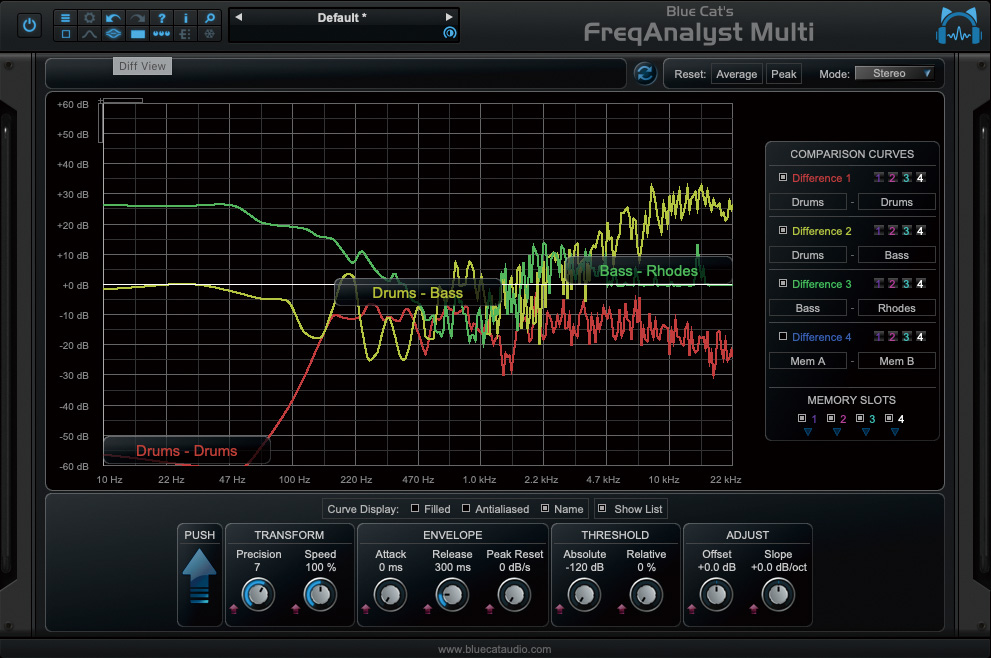
Task: Expand memory slot 3 triangle arrow
Action: [866, 432]
